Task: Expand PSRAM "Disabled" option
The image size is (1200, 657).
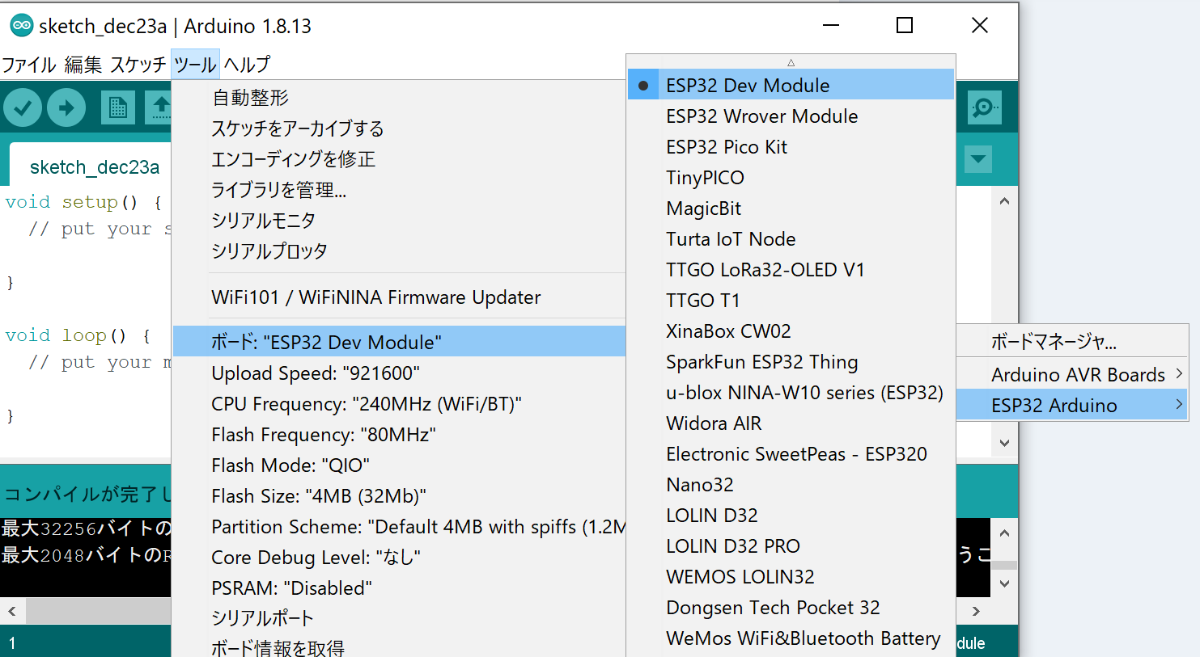Action: coord(400,588)
